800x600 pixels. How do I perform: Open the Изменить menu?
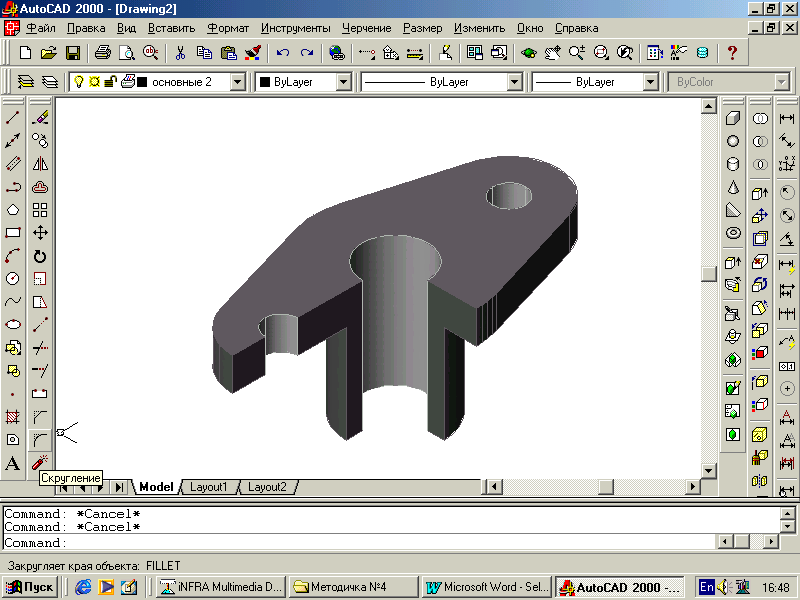(x=480, y=29)
